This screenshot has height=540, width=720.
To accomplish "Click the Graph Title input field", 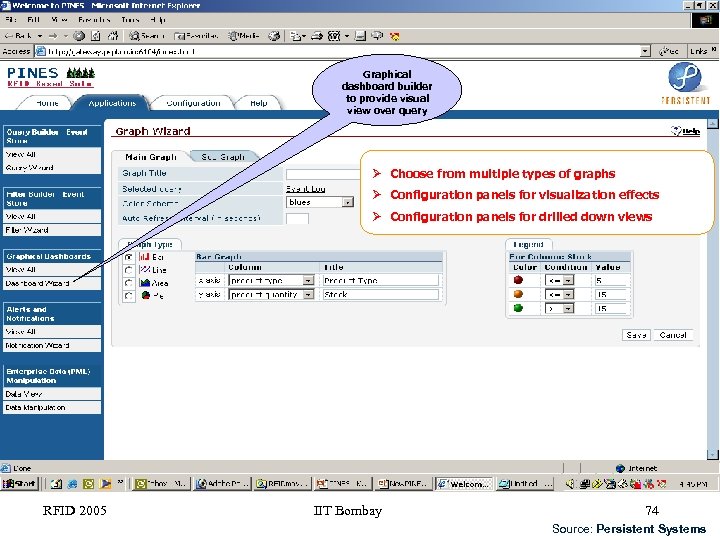I will [x=323, y=174].
